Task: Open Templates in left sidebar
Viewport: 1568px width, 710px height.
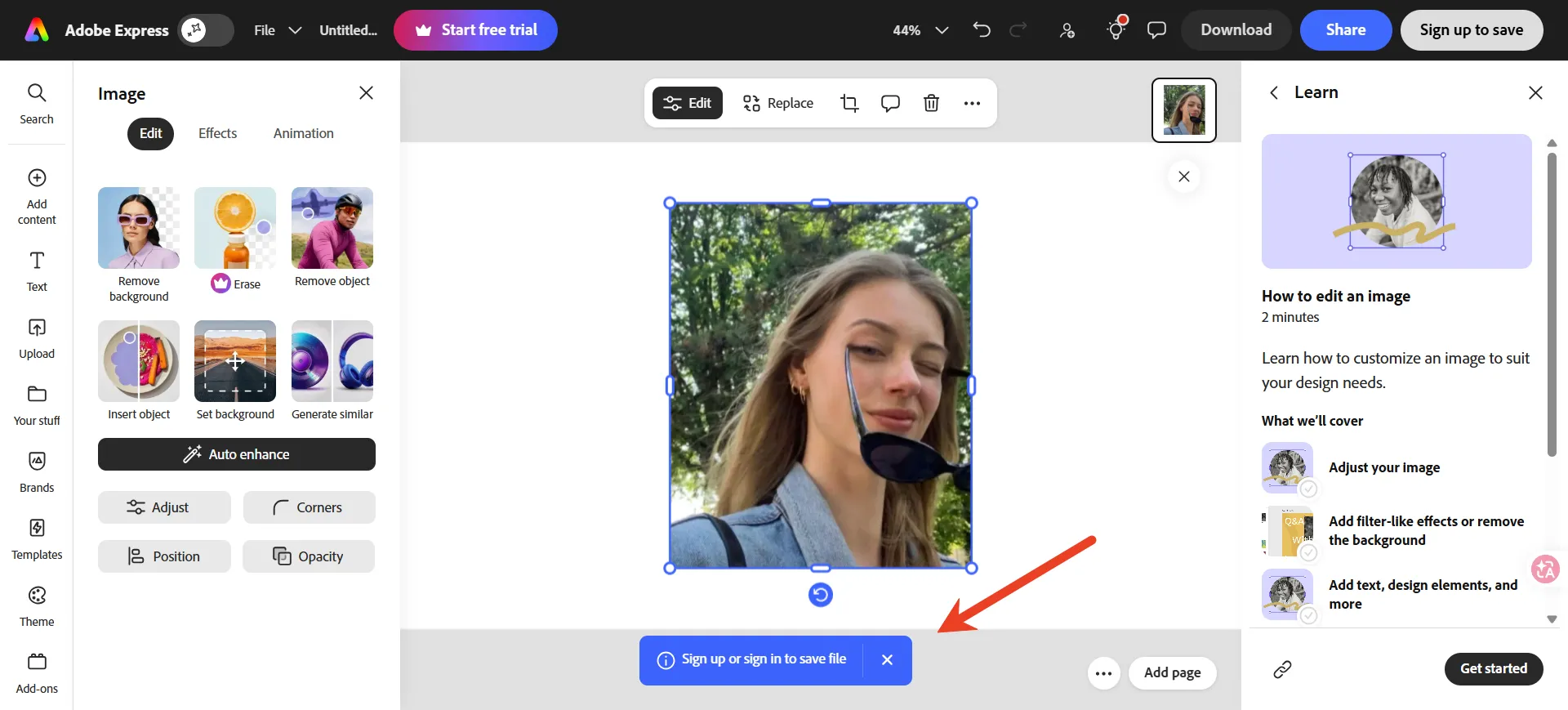Action: click(x=37, y=540)
